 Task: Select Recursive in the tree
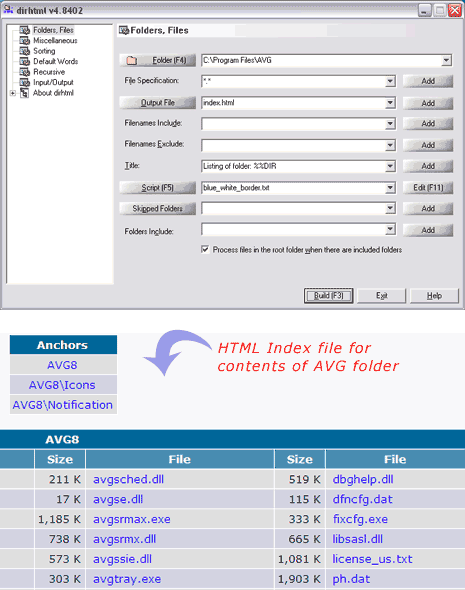click(x=49, y=72)
